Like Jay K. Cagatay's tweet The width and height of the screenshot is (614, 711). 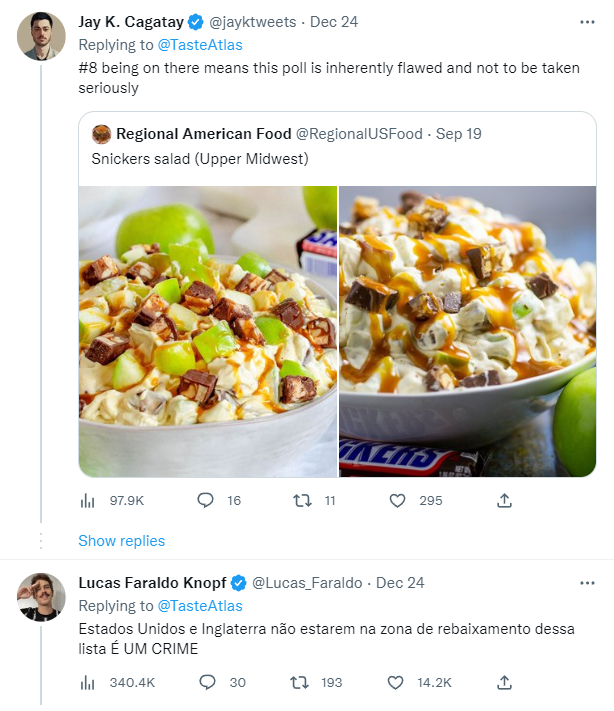[x=397, y=500]
